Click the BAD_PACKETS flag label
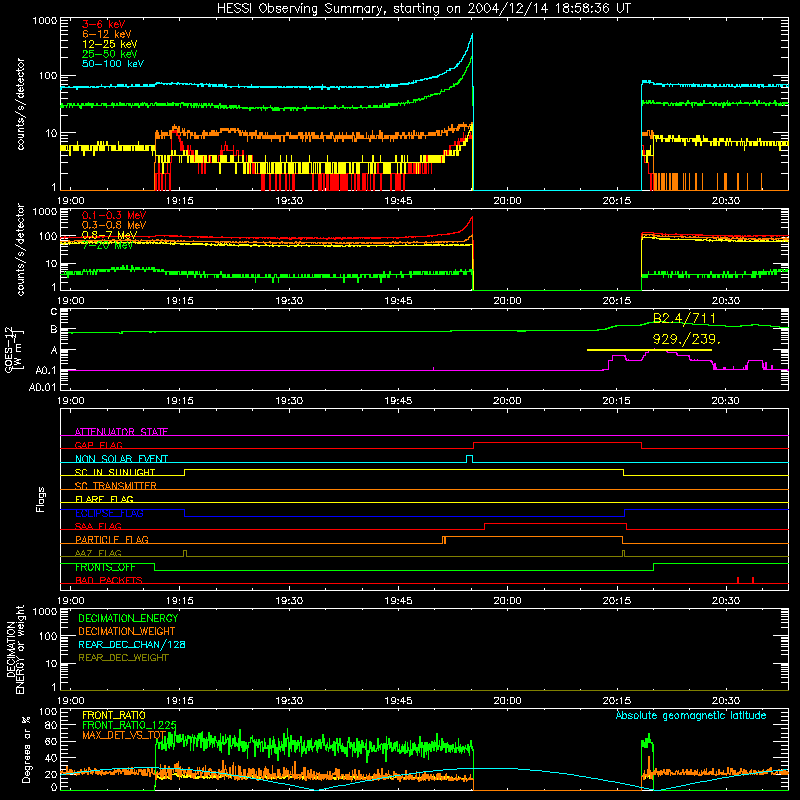This screenshot has width=800, height=800. coord(109,580)
